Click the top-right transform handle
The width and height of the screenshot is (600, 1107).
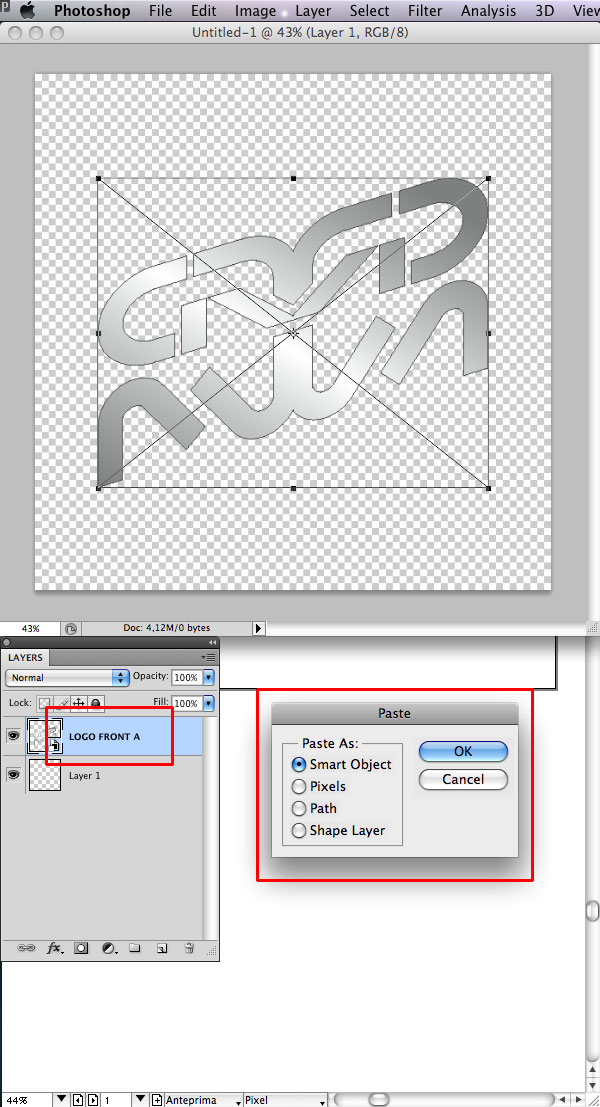pyautogui.click(x=488, y=179)
